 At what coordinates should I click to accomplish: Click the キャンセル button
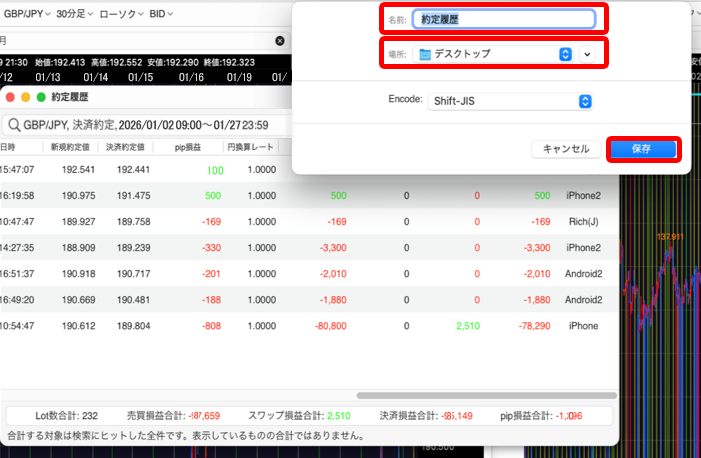pyautogui.click(x=565, y=149)
